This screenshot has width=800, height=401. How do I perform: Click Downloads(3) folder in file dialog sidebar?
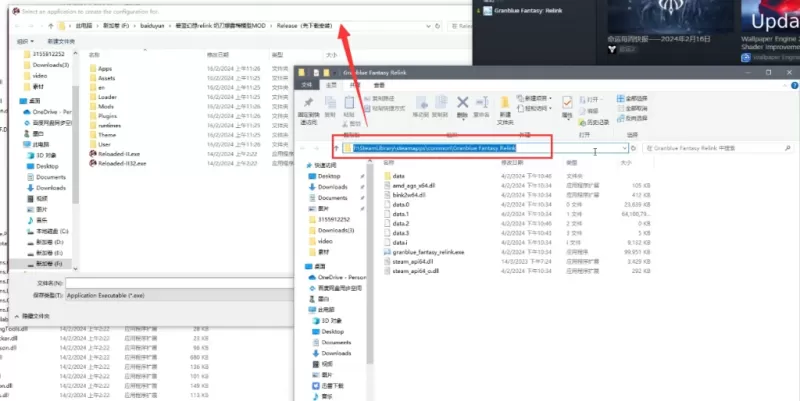[x=51, y=65]
